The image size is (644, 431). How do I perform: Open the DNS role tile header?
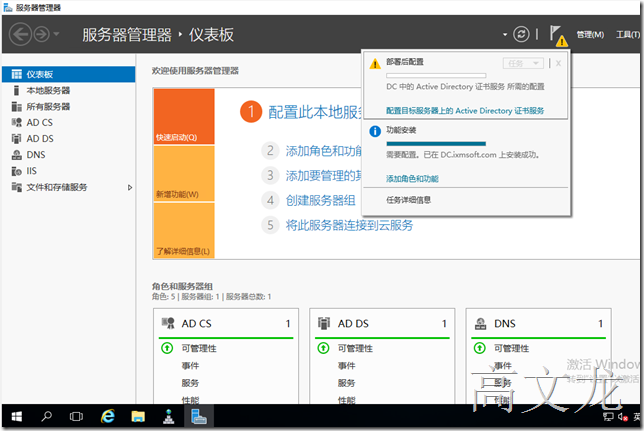pos(538,324)
